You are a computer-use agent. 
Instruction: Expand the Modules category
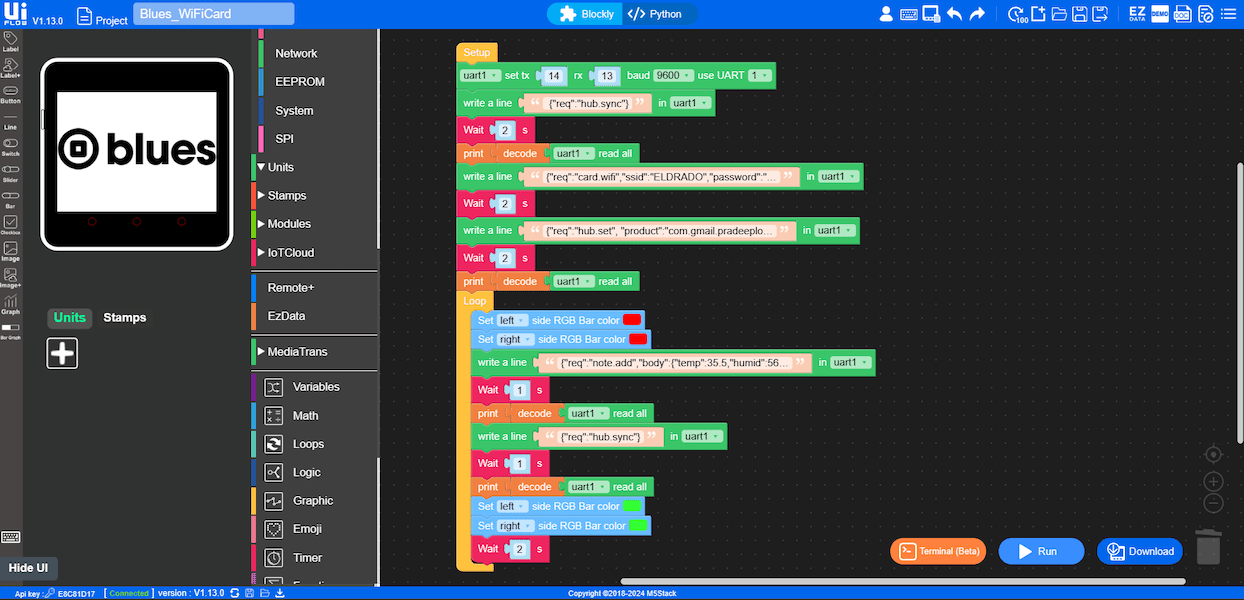(x=284, y=223)
